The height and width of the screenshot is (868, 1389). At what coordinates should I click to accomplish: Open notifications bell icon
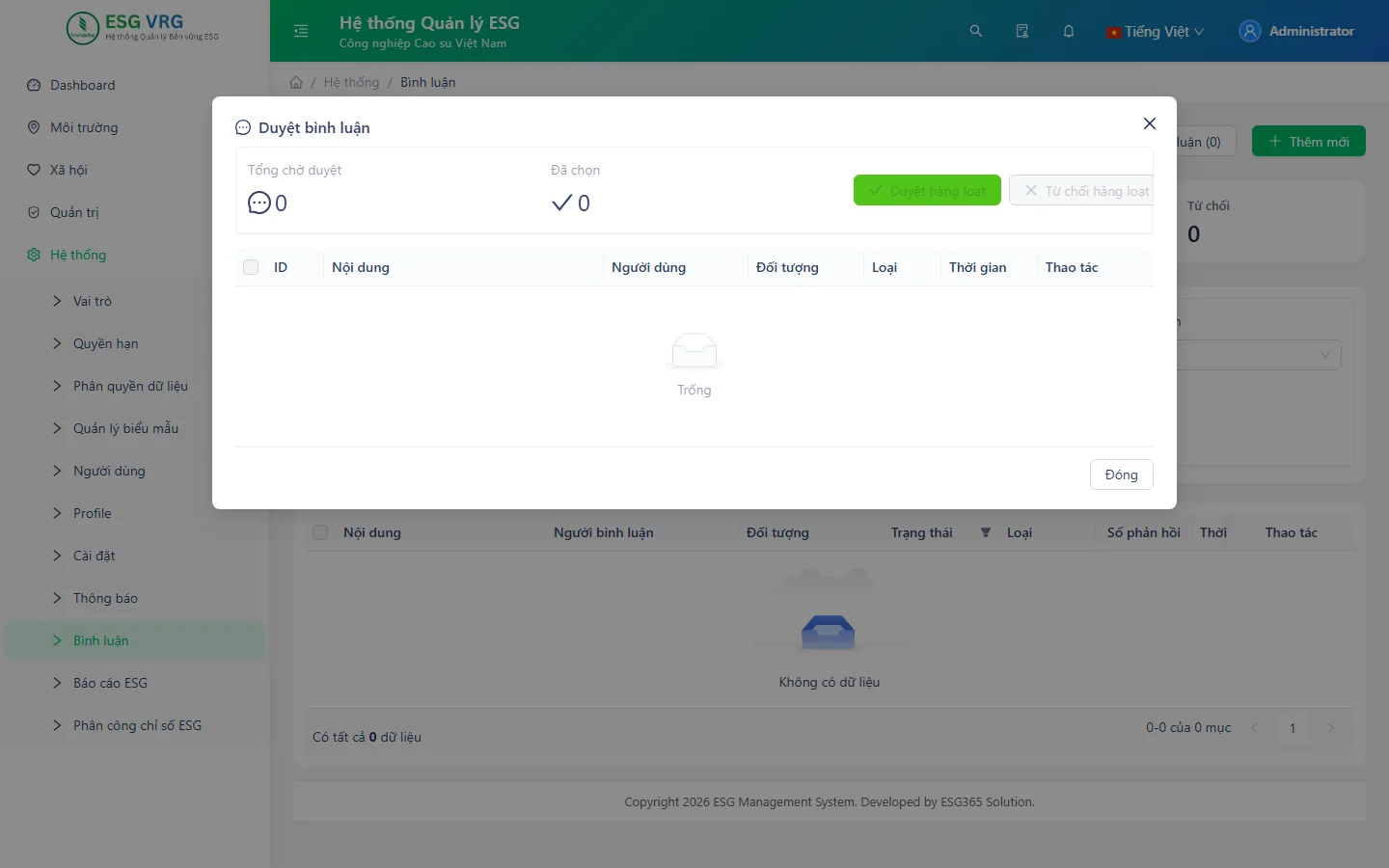pyautogui.click(x=1069, y=31)
